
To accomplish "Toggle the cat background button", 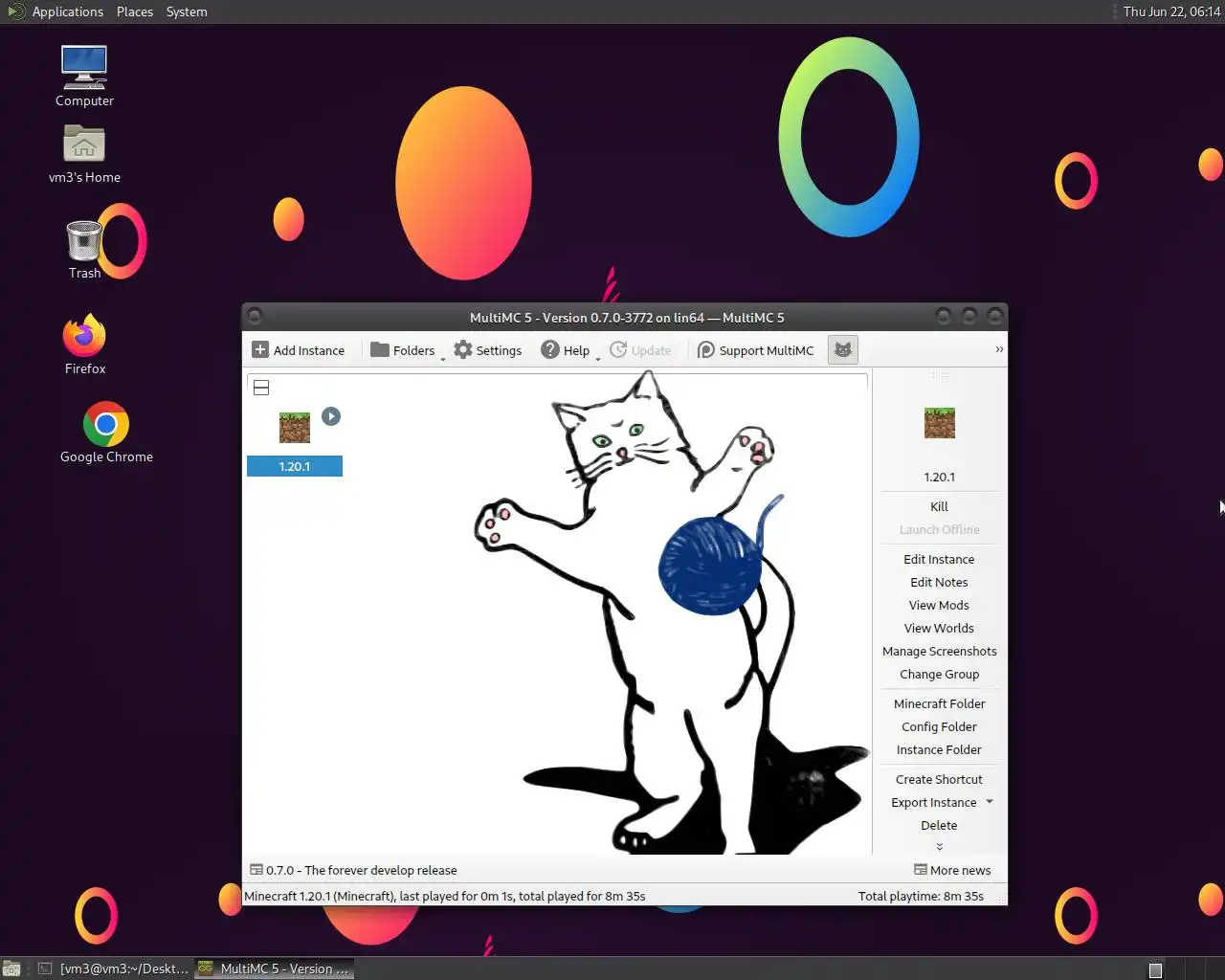I will coord(843,350).
